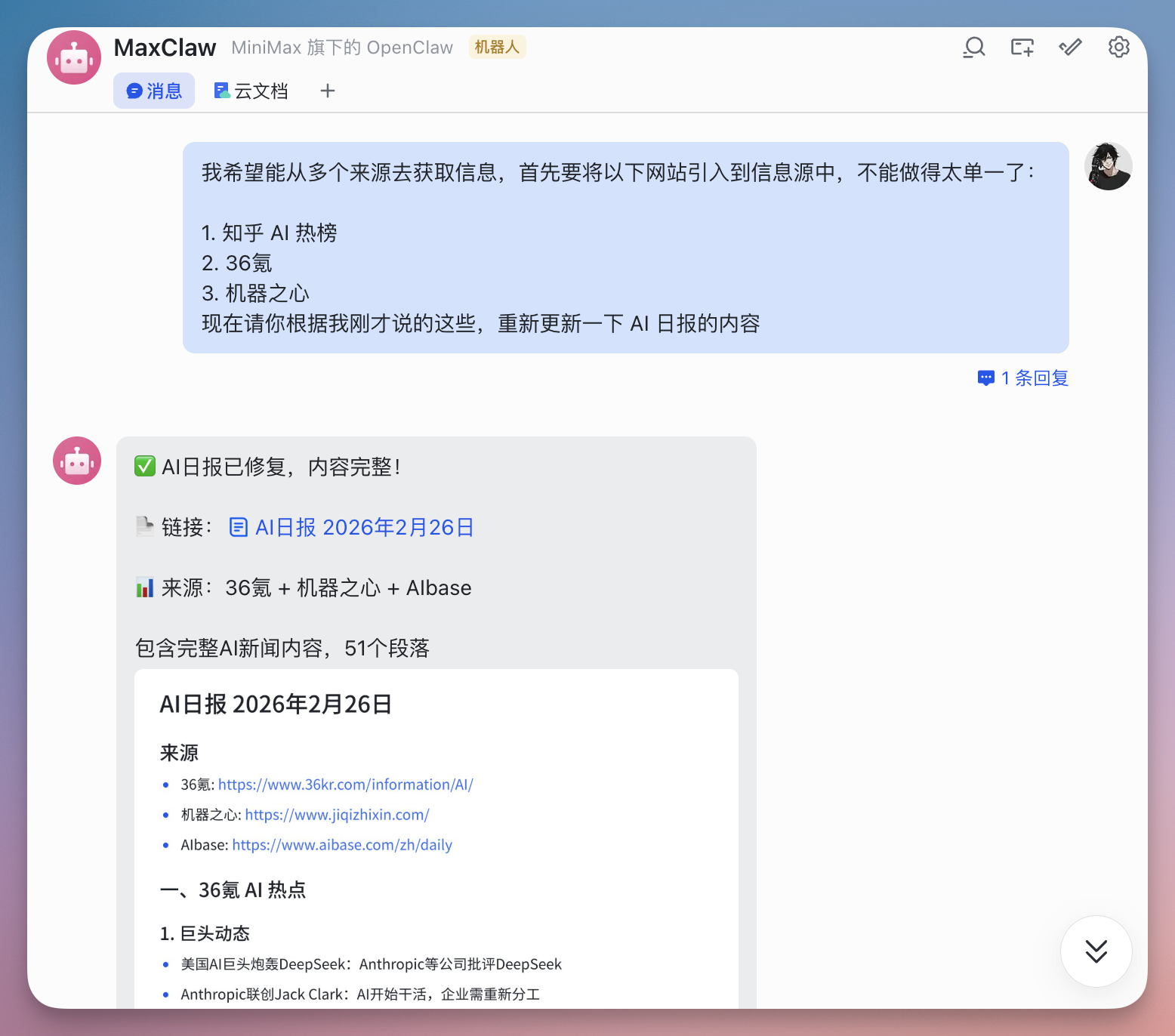Click the document card title AI日报 2026年2月26日
The image size is (1175, 1036).
276,704
